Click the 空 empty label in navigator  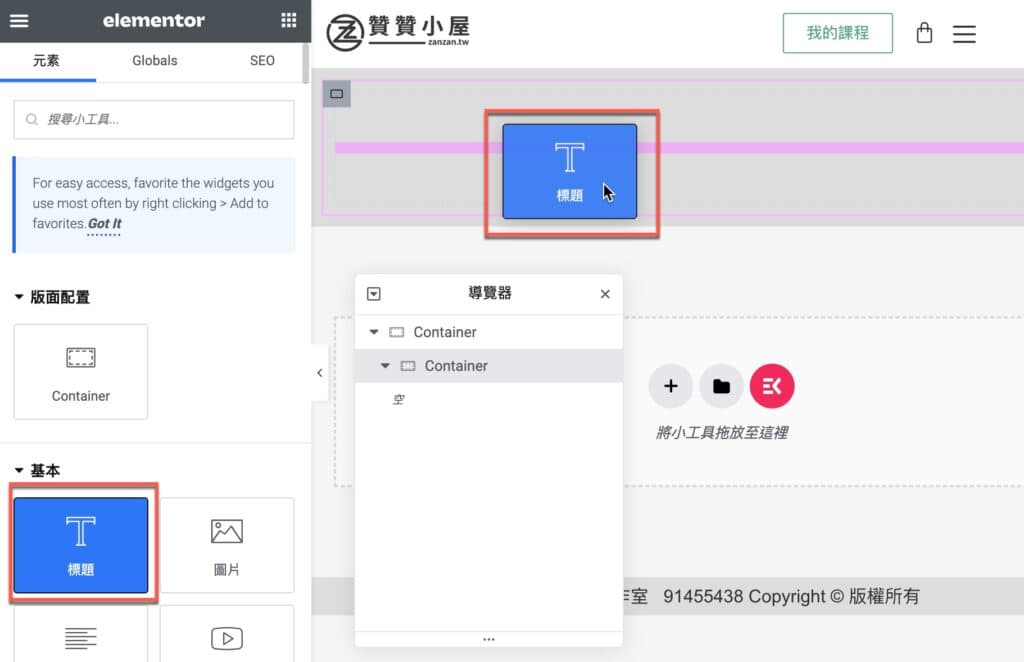(x=398, y=400)
